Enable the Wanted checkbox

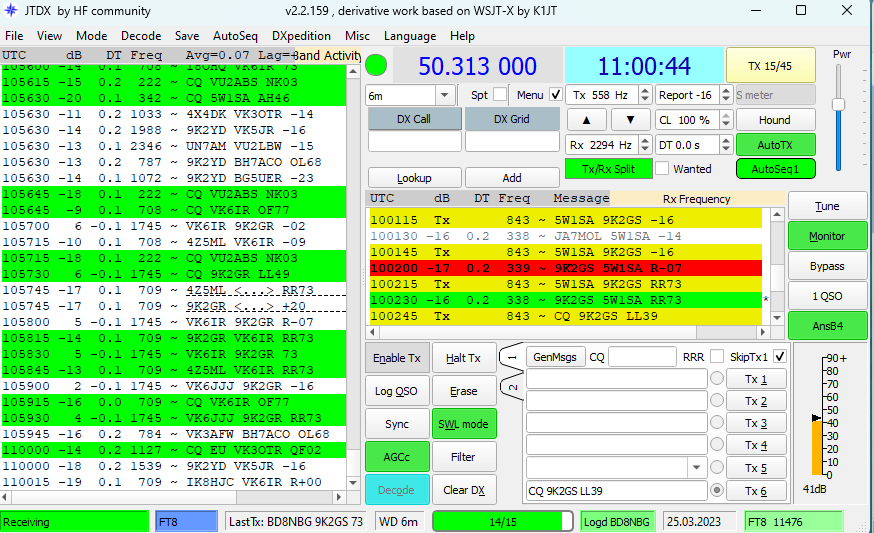point(662,168)
